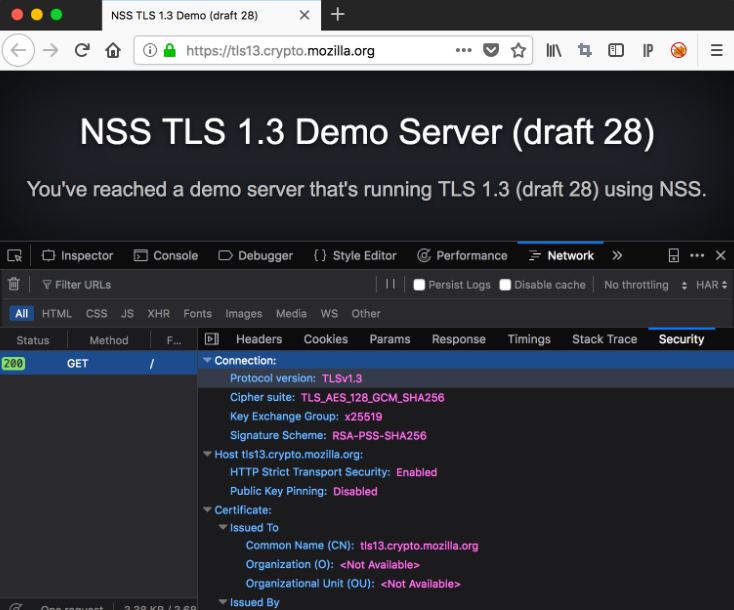Toggle the sidebar view icon
This screenshot has width=734, height=610.
coord(616,50)
